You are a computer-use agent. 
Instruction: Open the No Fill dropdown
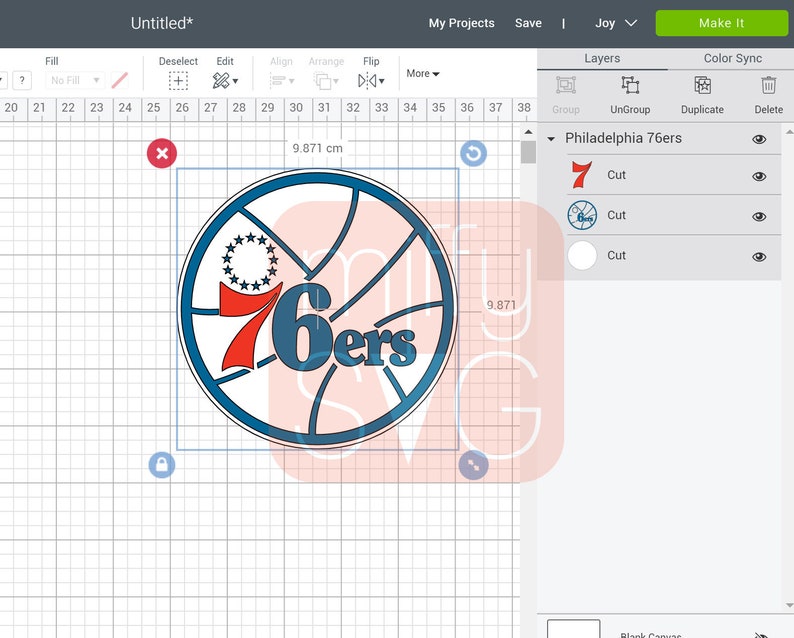[75, 80]
